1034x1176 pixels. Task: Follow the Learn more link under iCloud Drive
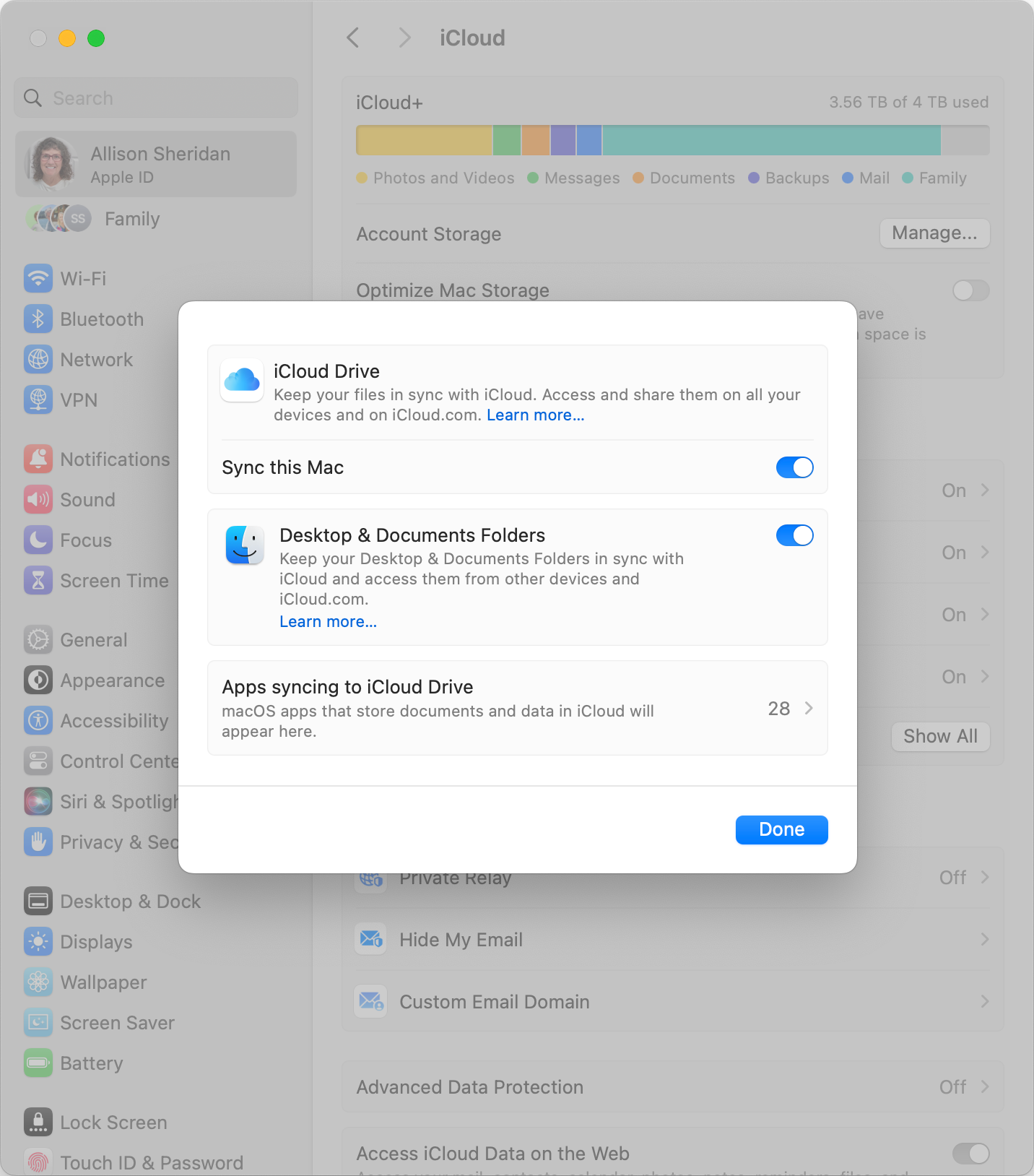click(535, 415)
